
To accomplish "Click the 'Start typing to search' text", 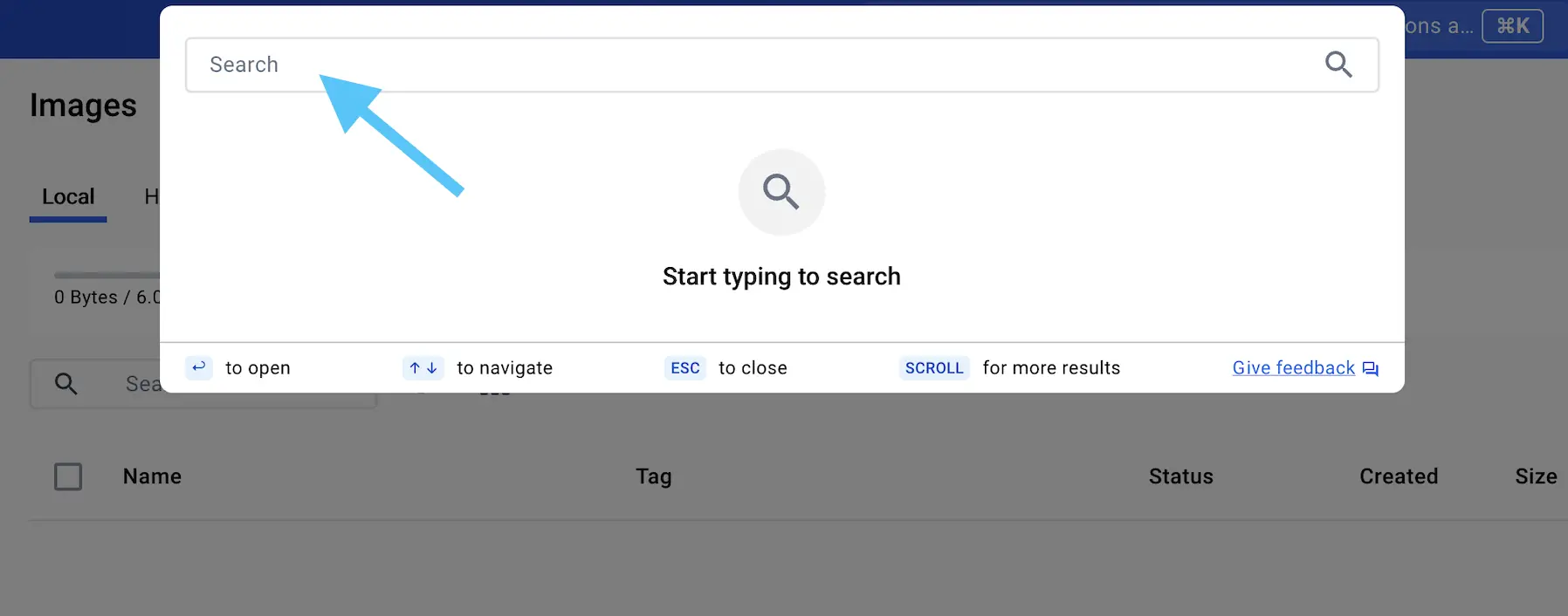I will coord(781,276).
